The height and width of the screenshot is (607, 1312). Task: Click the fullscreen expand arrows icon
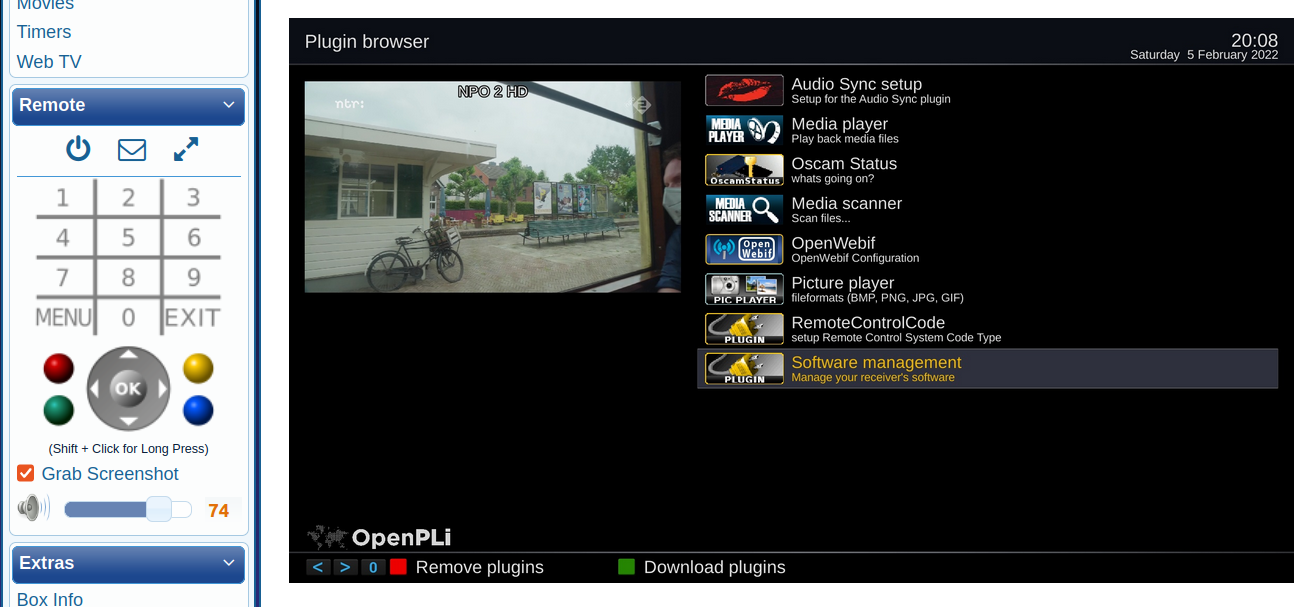tap(186, 149)
